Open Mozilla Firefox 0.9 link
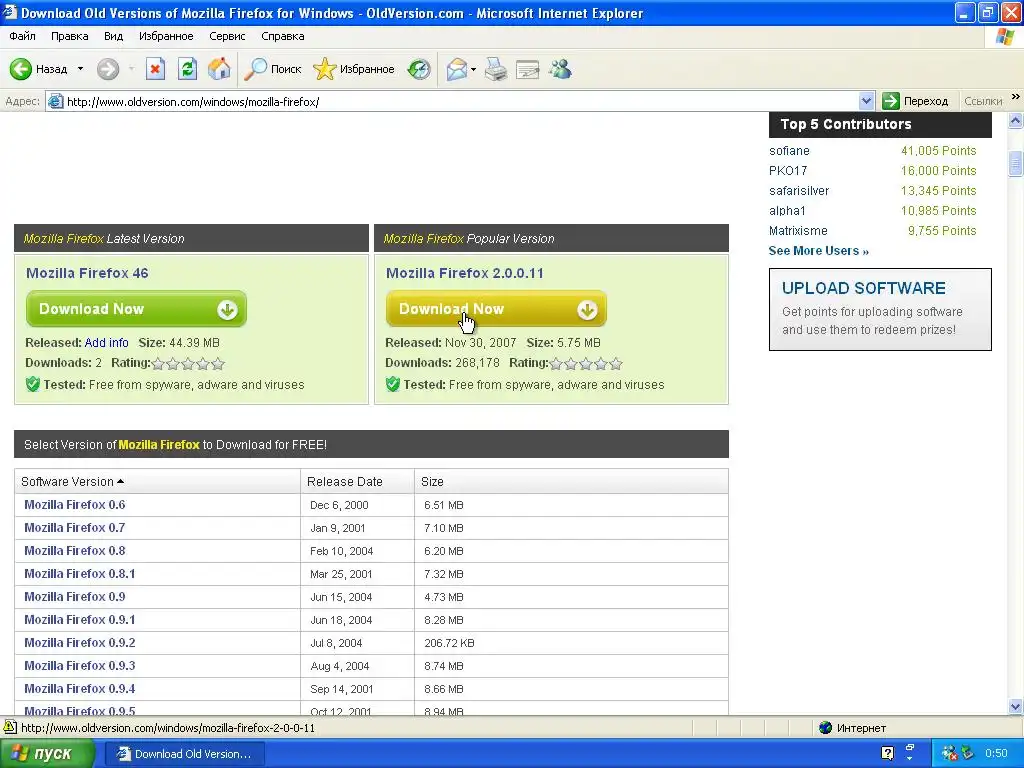The image size is (1024, 768). point(74,596)
